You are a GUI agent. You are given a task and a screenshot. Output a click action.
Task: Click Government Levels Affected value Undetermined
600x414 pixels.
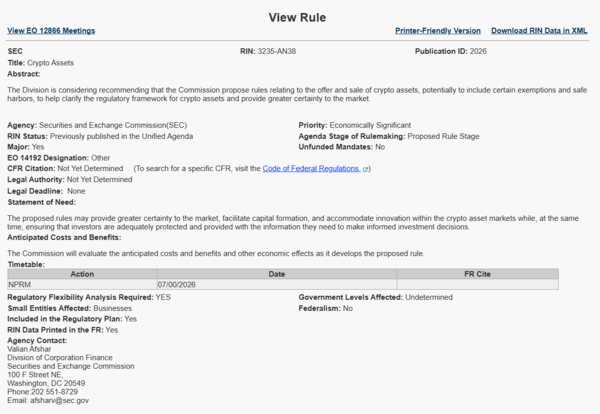pyautogui.click(x=429, y=298)
